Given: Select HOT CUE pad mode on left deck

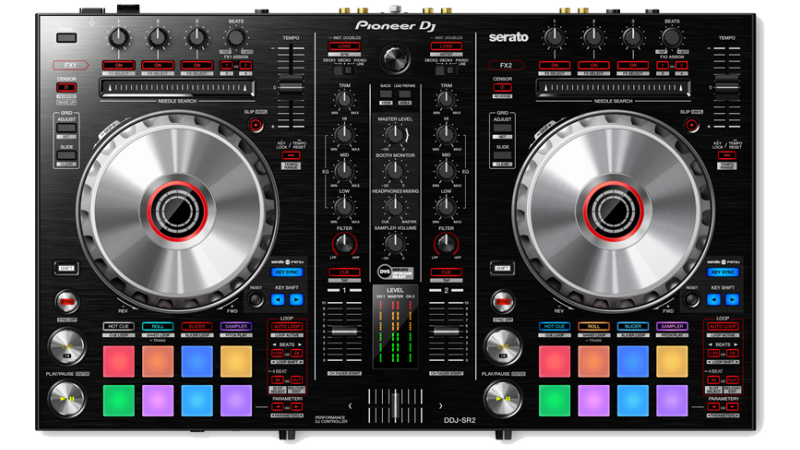Looking at the screenshot, I should point(118,326).
